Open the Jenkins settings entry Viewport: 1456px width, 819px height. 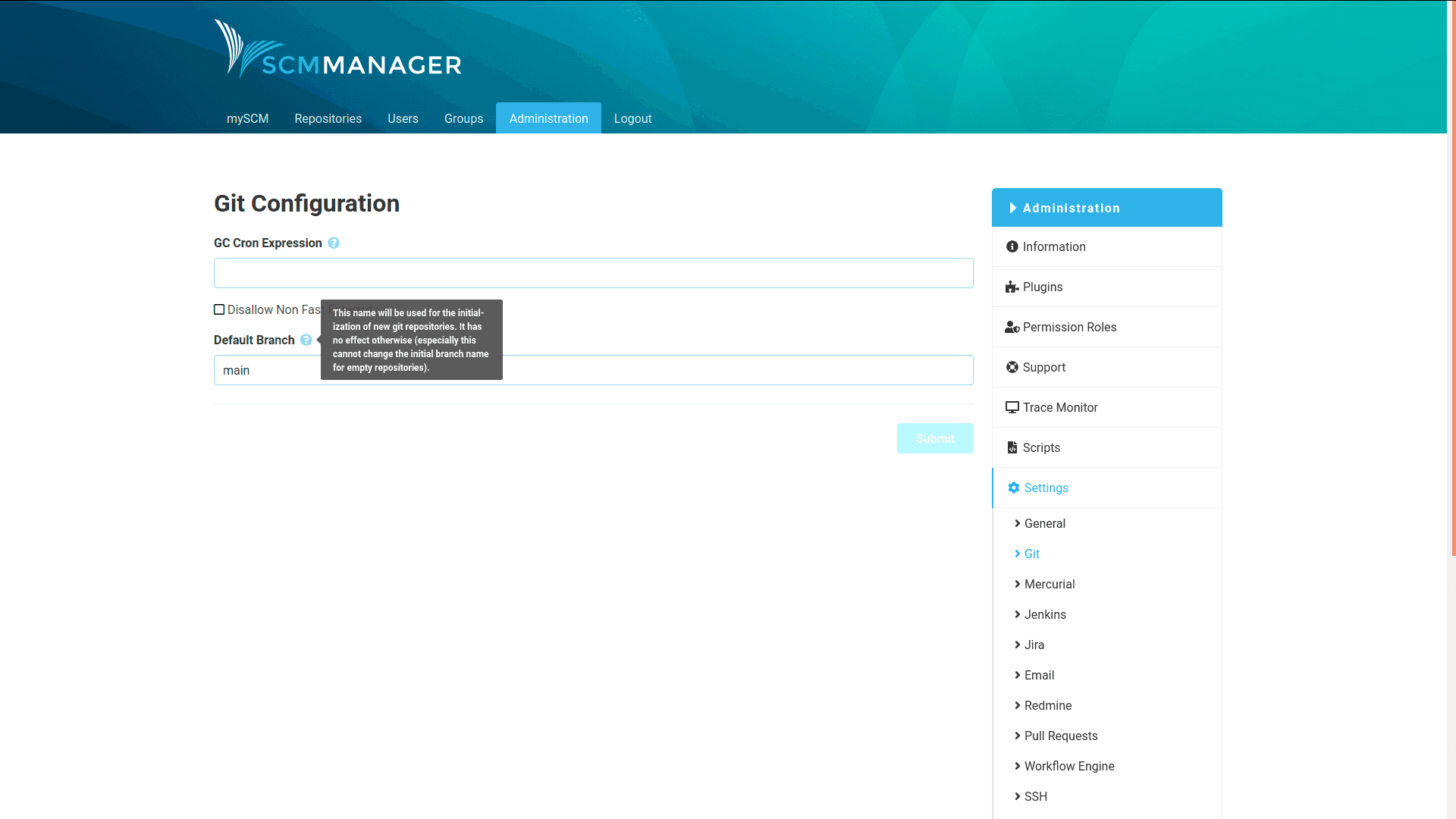point(1045,614)
